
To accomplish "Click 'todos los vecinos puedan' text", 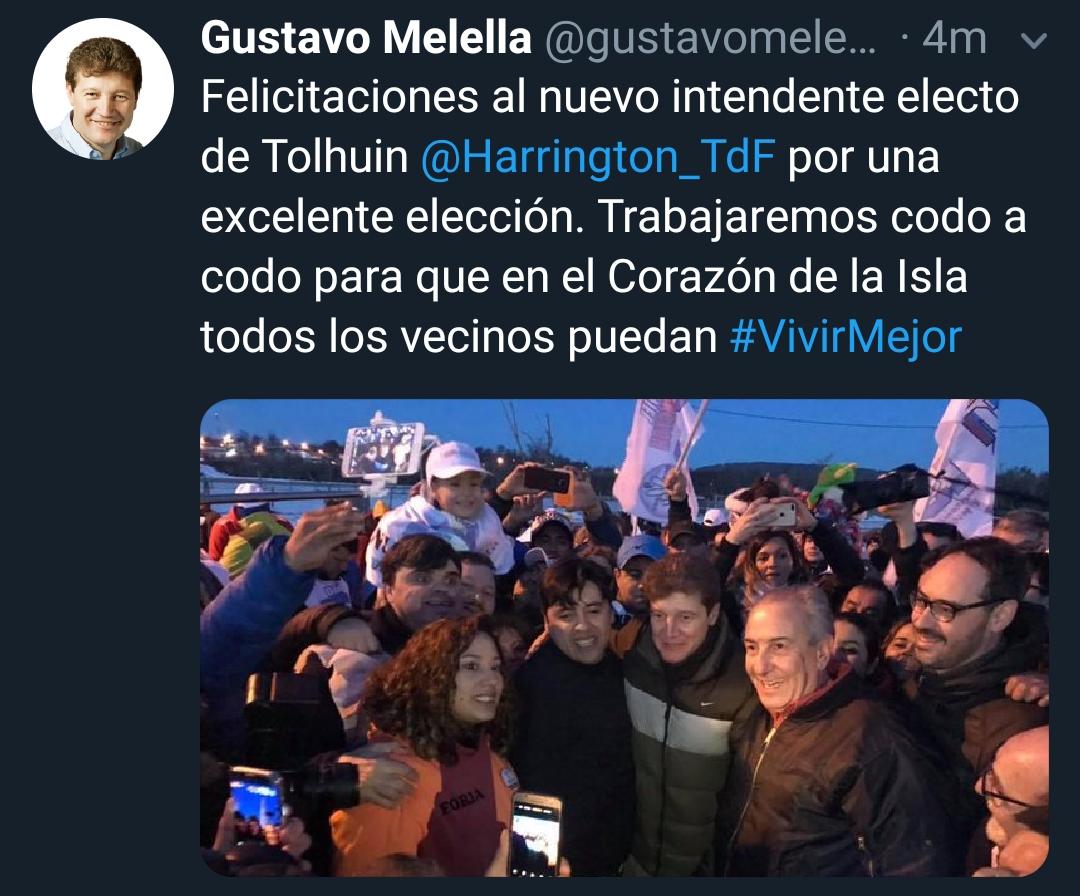I will pyautogui.click(x=459, y=337).
